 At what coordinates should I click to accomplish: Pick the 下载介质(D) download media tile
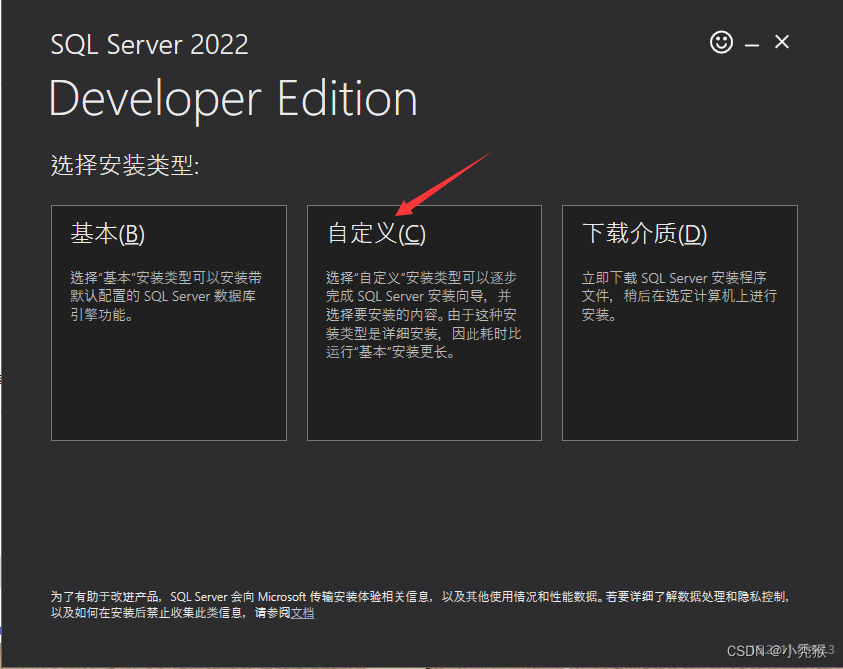coord(679,322)
